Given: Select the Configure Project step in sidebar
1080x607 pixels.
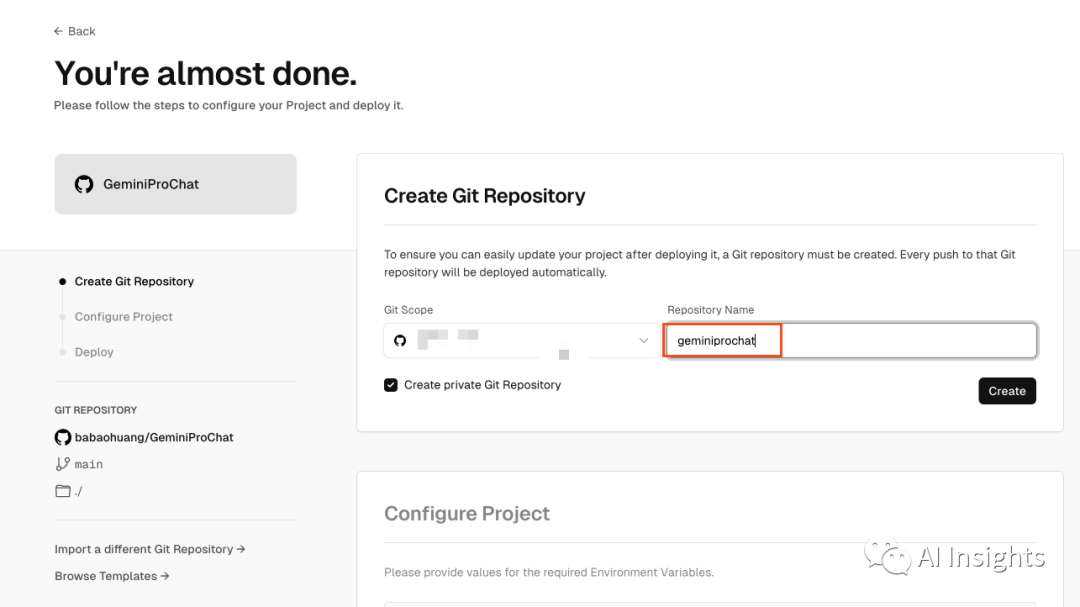Looking at the screenshot, I should click(123, 317).
